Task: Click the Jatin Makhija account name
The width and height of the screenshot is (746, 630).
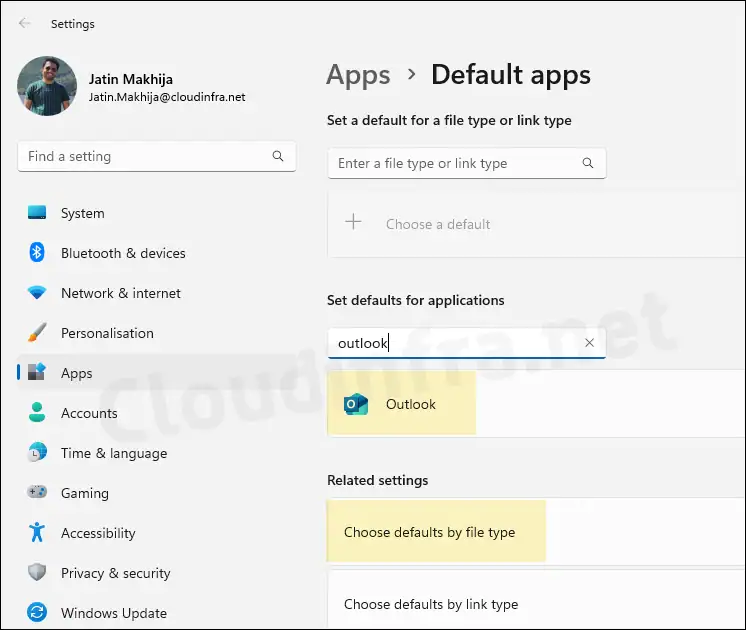Action: (131, 79)
